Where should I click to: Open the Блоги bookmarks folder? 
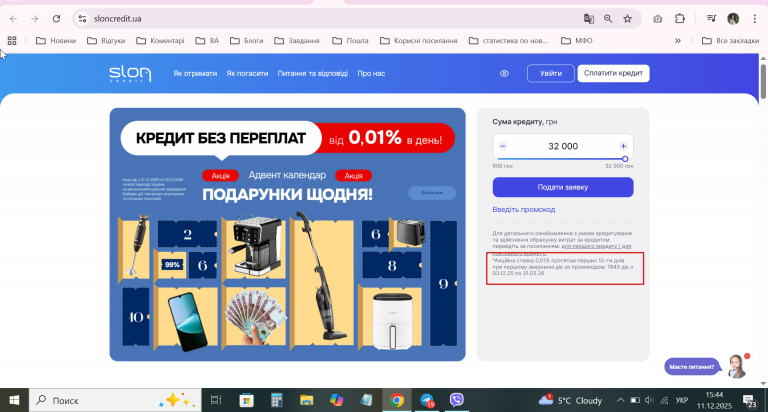tap(246, 41)
